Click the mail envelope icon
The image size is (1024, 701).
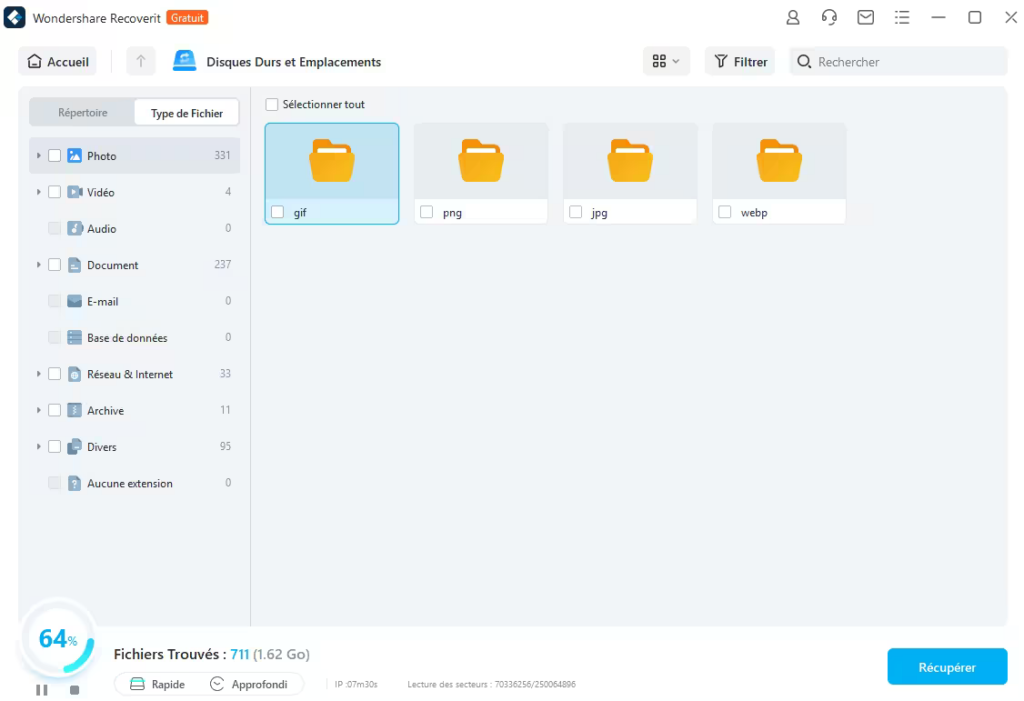coord(866,18)
